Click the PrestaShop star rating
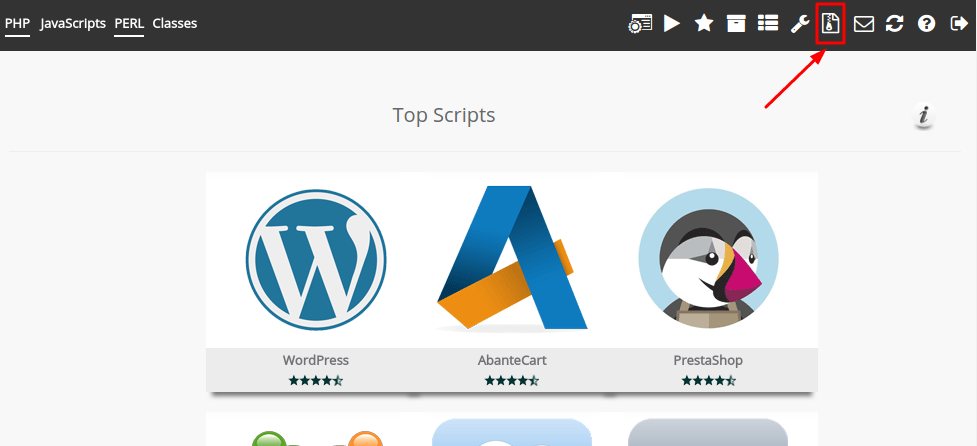Screen dimensions: 977x446 click(x=708, y=380)
